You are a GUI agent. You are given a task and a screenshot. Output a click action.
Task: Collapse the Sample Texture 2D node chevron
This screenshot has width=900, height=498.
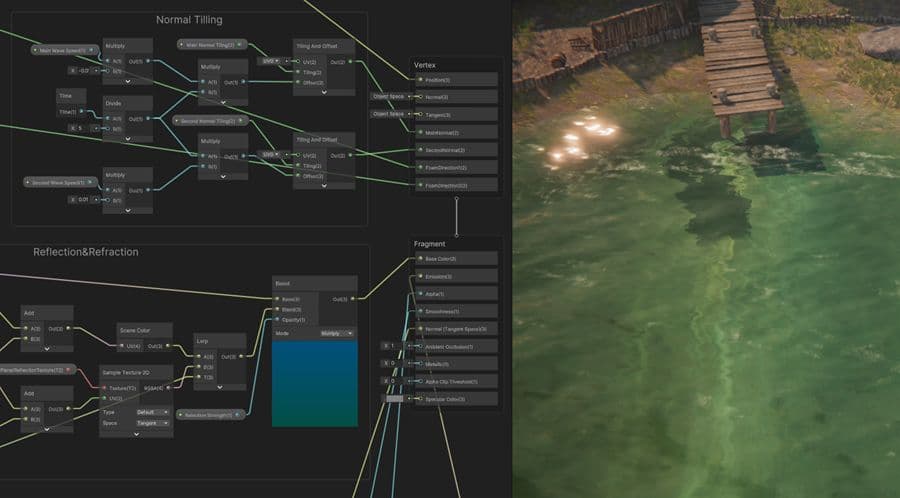(137, 434)
